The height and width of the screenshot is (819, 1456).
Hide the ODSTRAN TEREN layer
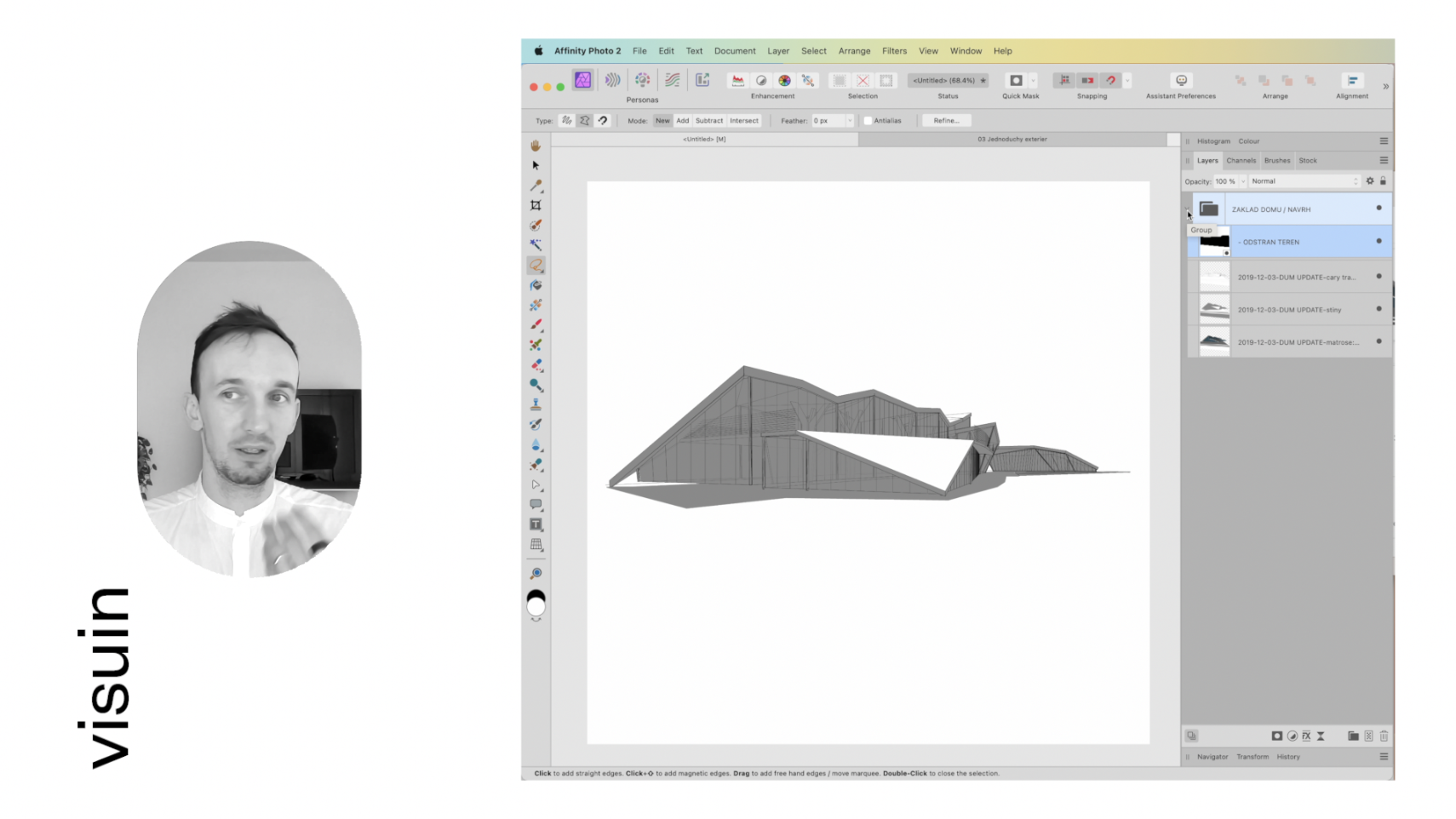[1379, 241]
